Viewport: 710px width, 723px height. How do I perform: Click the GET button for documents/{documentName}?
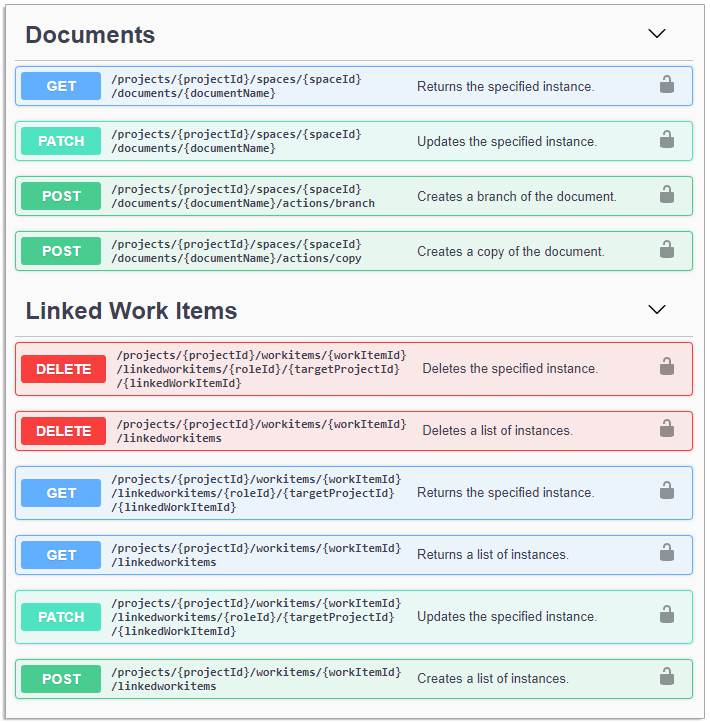click(61, 86)
